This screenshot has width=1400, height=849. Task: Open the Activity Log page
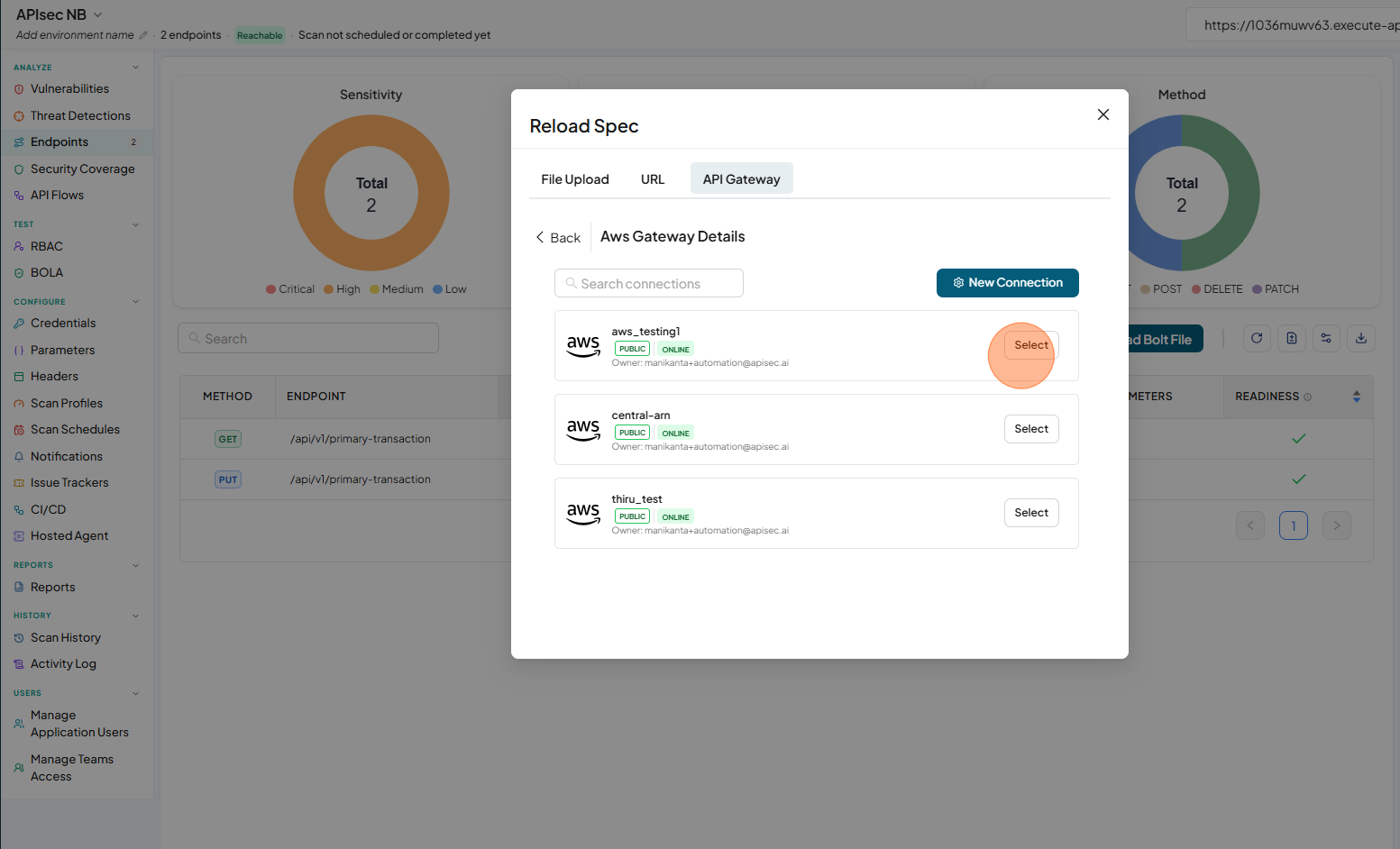click(63, 664)
